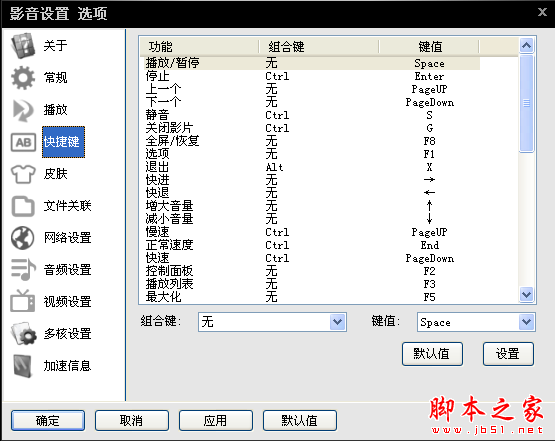The image size is (555, 441).
Task: Open the 多核设置 page label
Action: point(67,334)
